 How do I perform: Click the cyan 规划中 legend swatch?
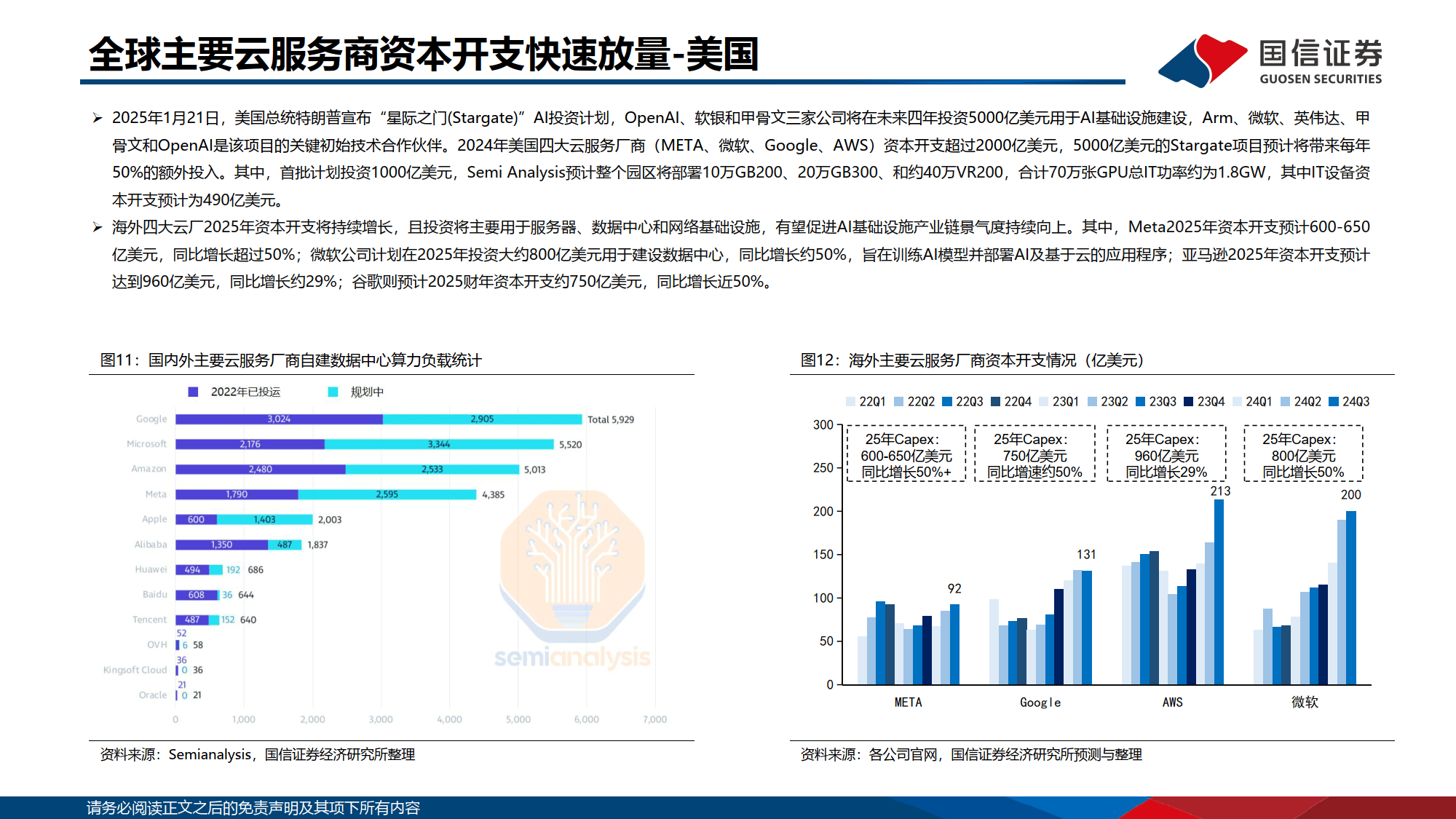click(x=333, y=392)
